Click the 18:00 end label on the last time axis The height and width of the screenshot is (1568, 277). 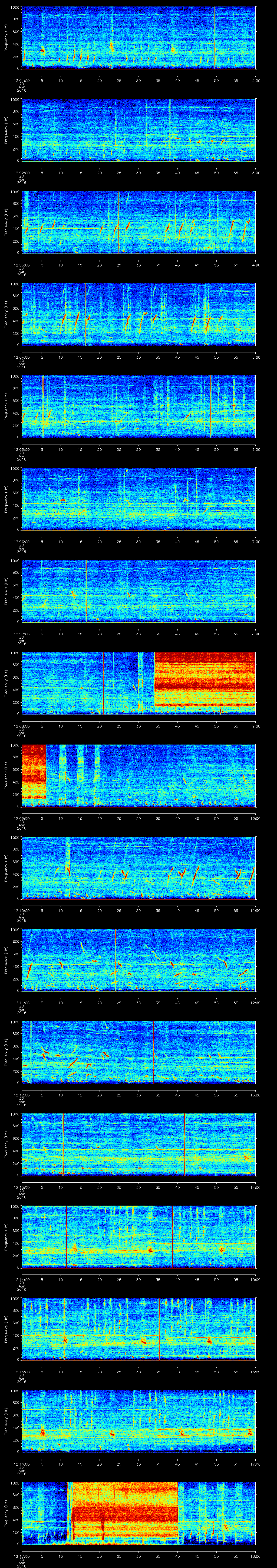(x=255, y=1556)
